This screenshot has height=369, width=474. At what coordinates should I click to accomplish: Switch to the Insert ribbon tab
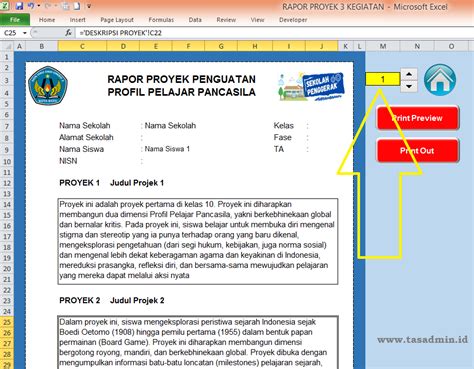coord(78,20)
